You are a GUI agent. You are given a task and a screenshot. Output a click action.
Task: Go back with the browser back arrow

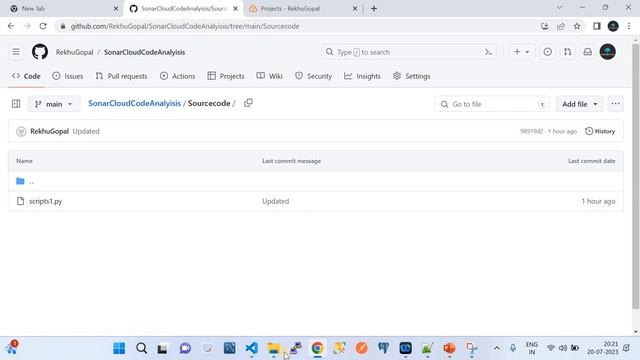11,26
